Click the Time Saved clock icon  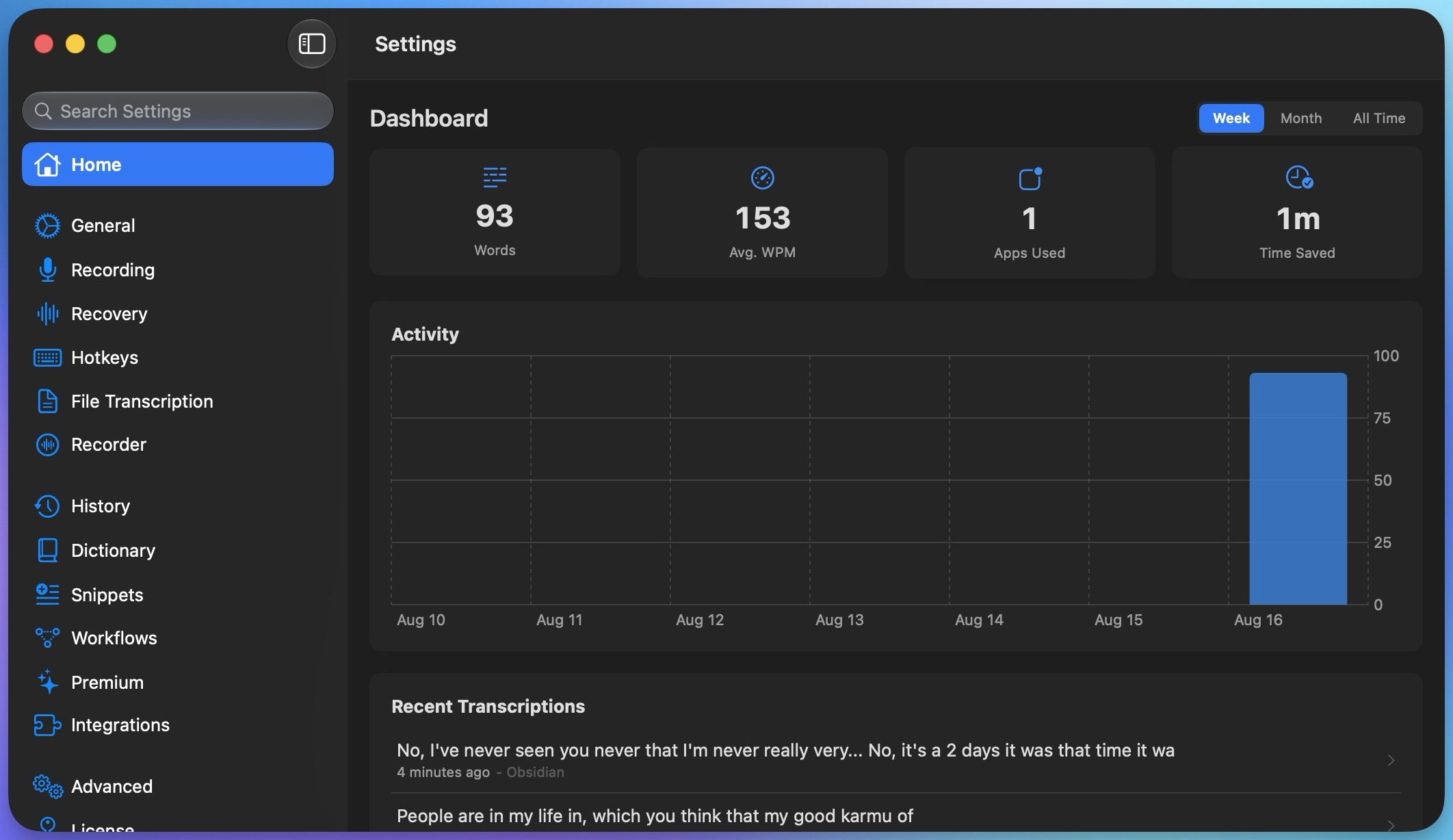pos(1298,177)
